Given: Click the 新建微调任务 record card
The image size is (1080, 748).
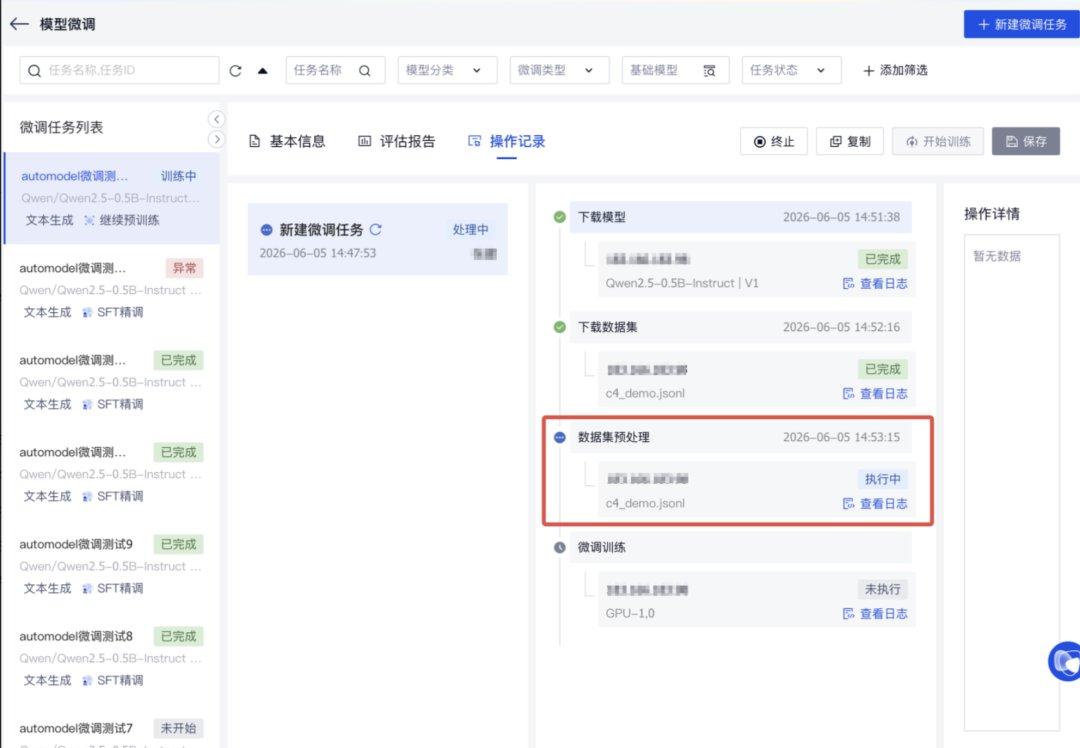Looking at the screenshot, I should point(377,239).
